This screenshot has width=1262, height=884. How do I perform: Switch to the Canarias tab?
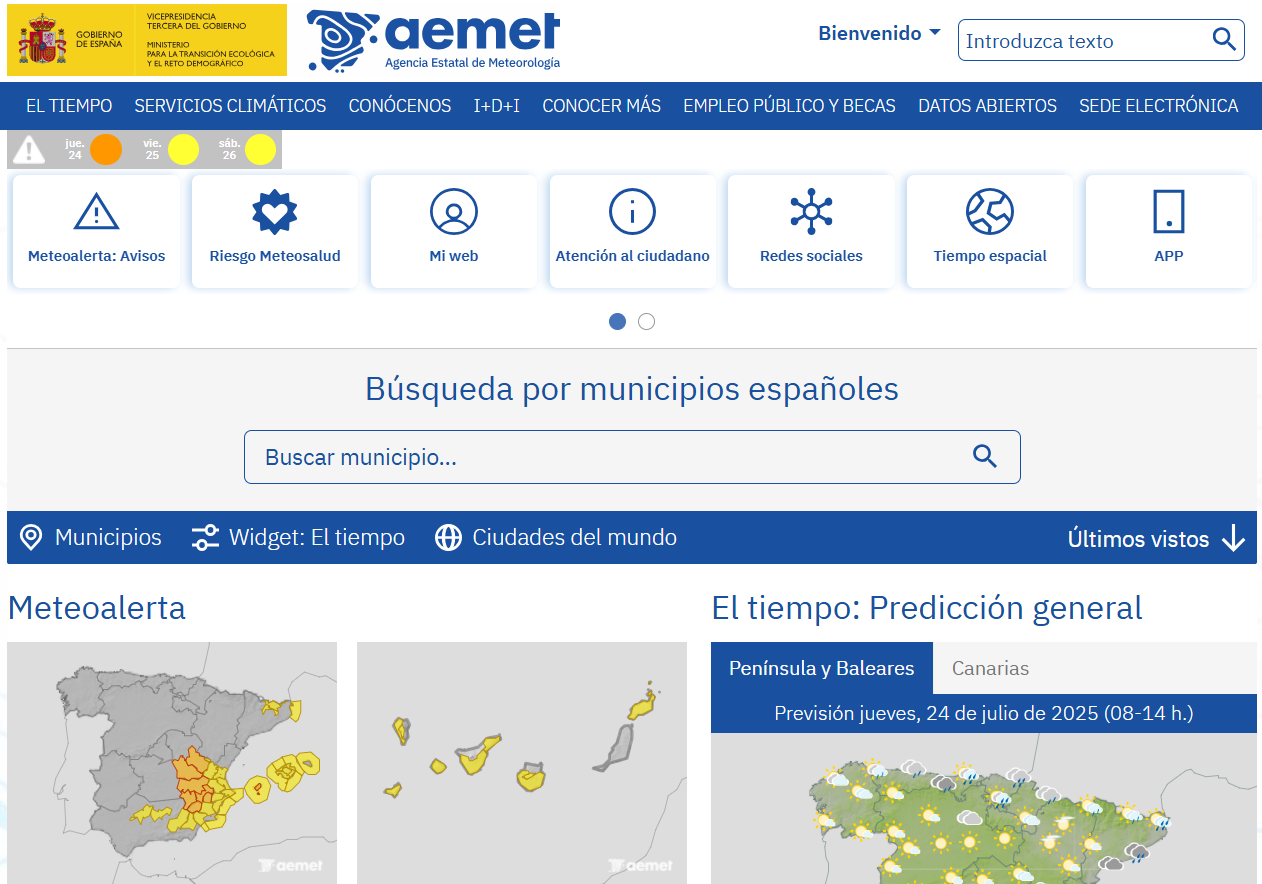tap(990, 668)
